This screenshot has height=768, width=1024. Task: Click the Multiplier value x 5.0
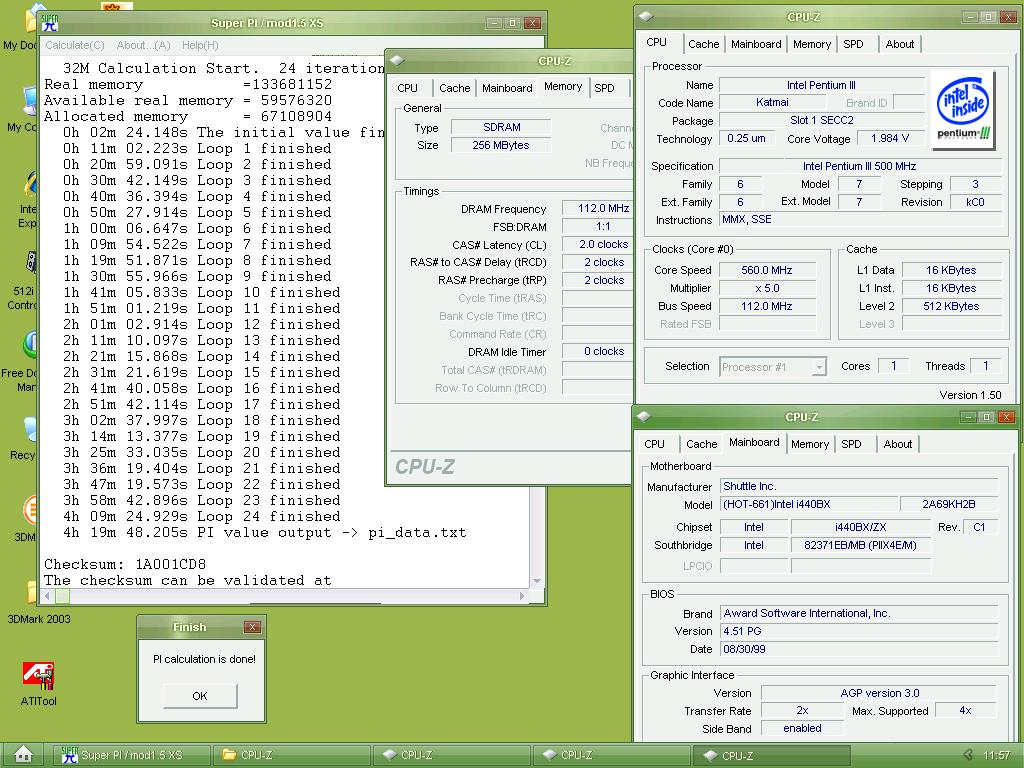click(x=767, y=288)
